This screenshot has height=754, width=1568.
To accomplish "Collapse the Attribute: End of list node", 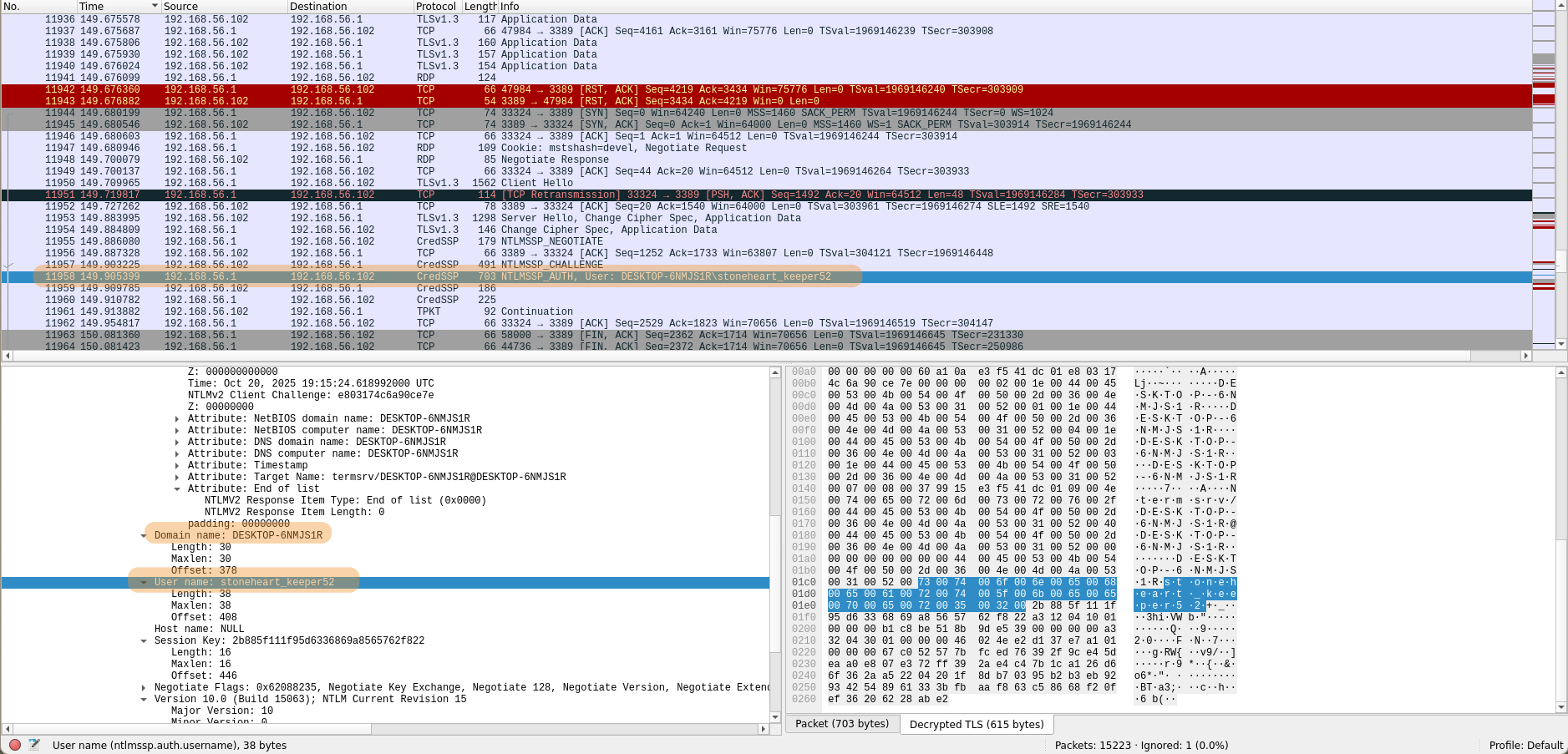I will (176, 488).
